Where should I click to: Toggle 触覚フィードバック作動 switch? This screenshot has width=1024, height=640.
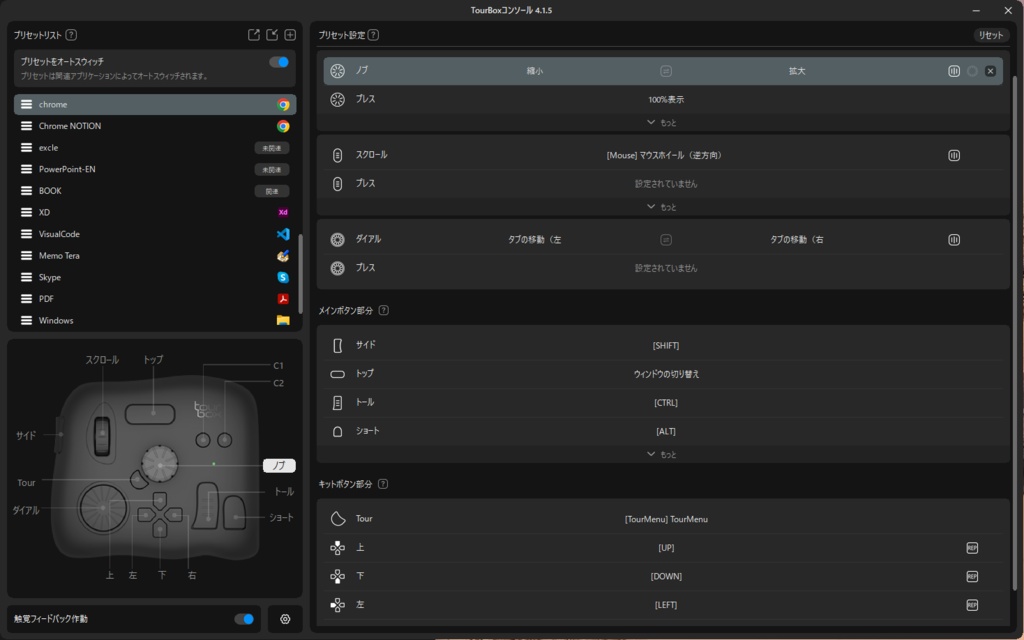[x=244, y=618]
